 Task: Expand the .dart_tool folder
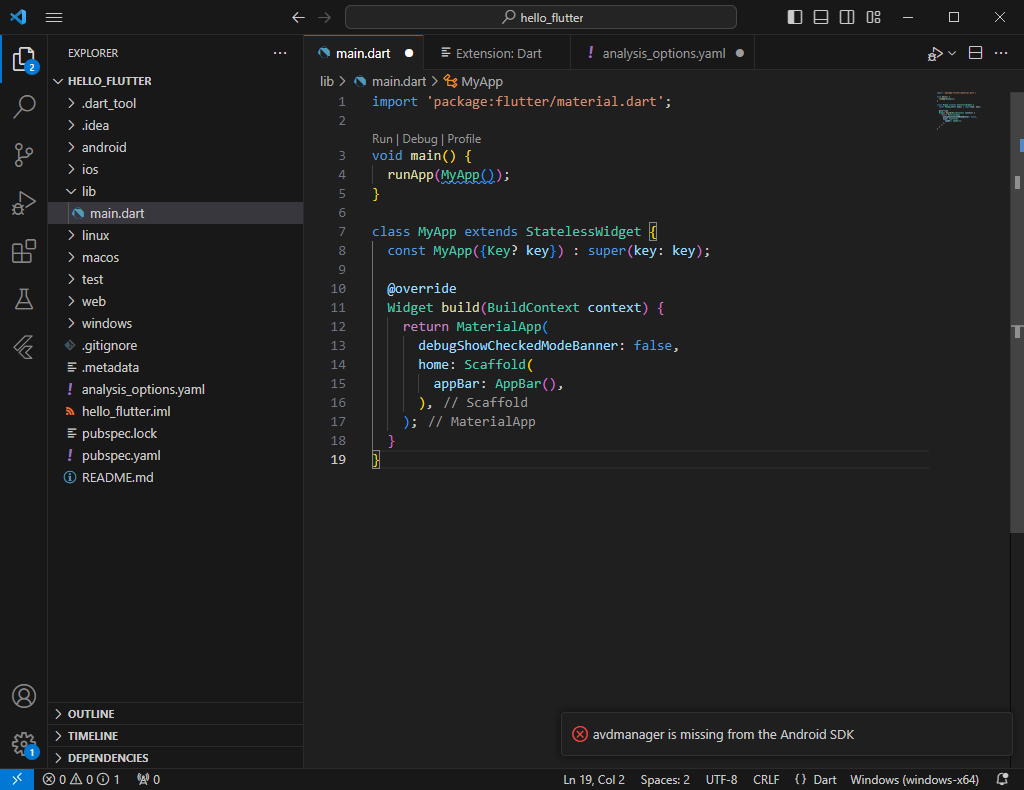(176, 103)
